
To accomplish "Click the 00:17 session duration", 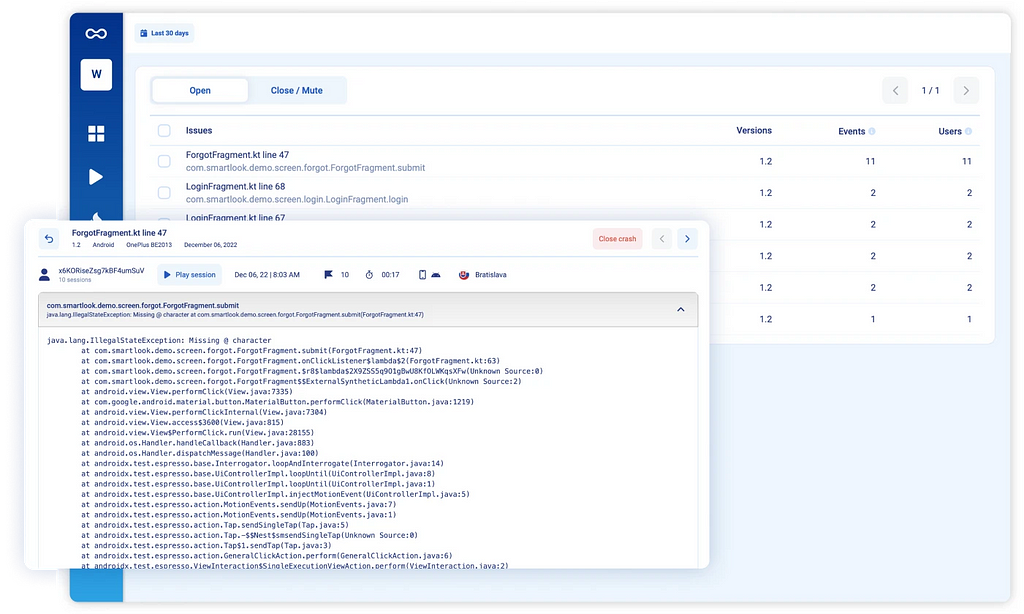I will 391,275.
